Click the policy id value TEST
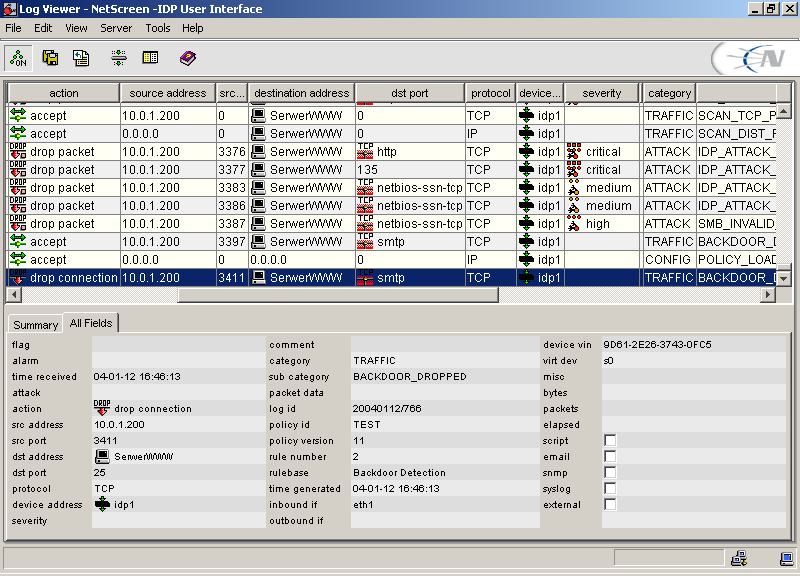800x576 pixels. point(367,424)
